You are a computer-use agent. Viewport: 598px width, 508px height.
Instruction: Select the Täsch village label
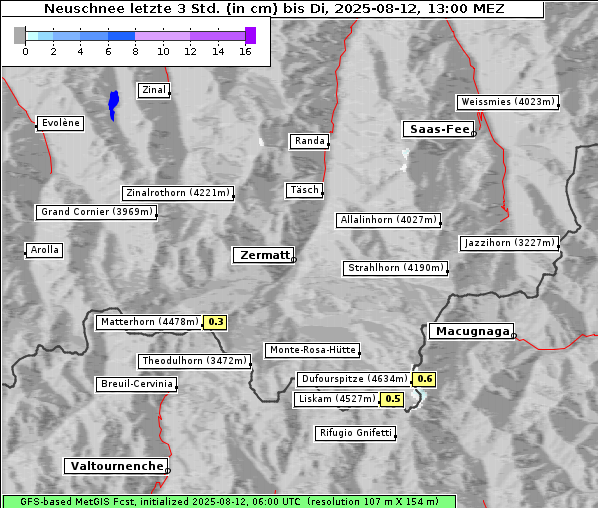[x=304, y=190]
